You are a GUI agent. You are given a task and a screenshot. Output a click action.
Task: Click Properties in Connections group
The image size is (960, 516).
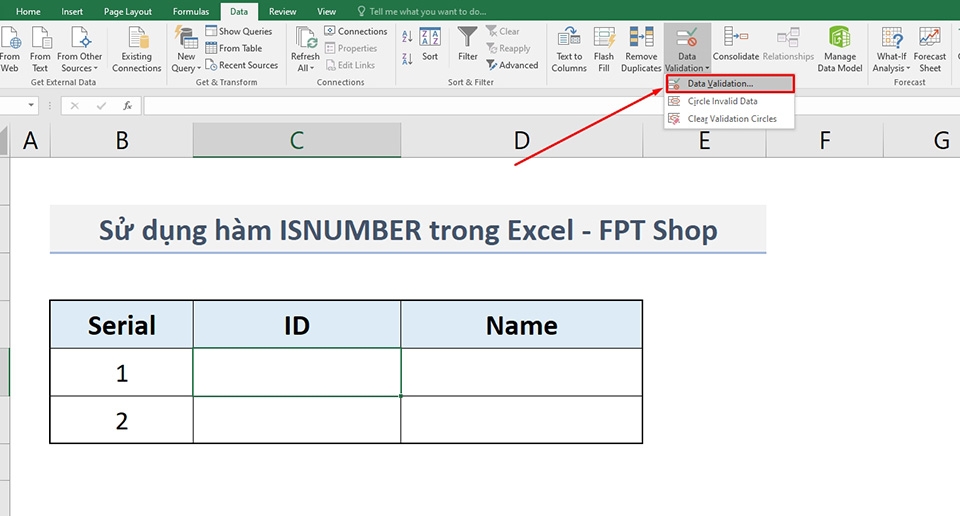coord(351,48)
